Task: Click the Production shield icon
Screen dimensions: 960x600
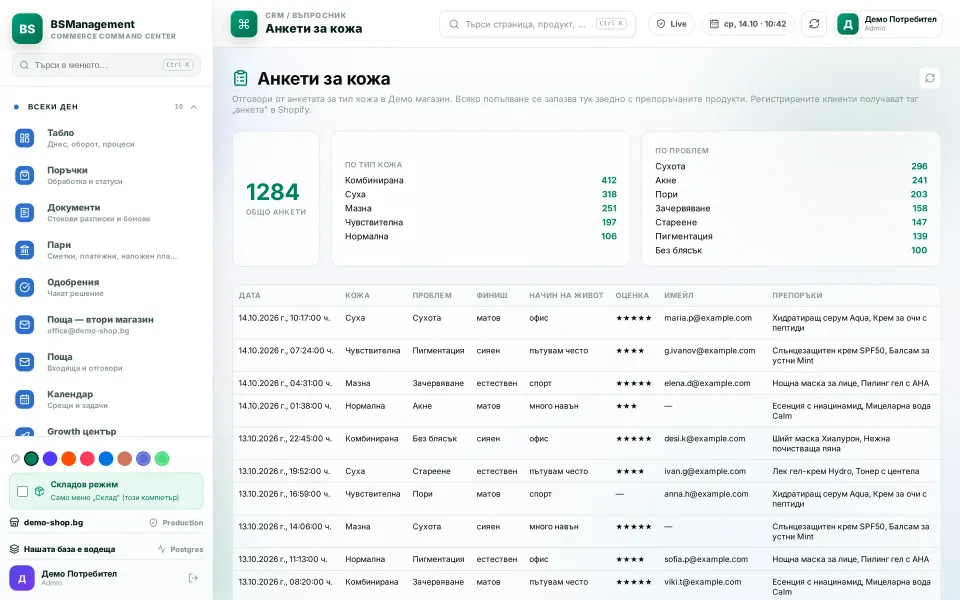Action: point(154,523)
